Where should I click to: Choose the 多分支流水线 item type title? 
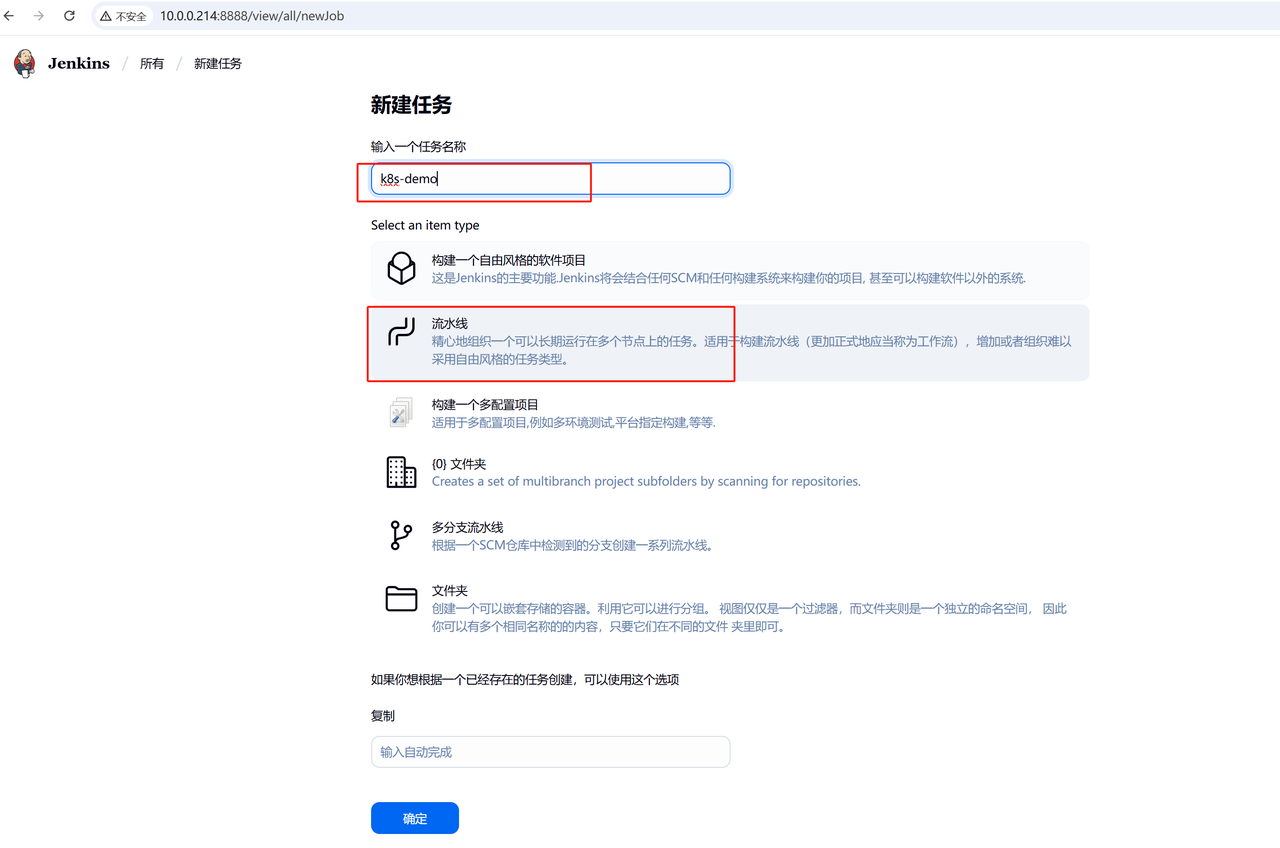(467, 527)
